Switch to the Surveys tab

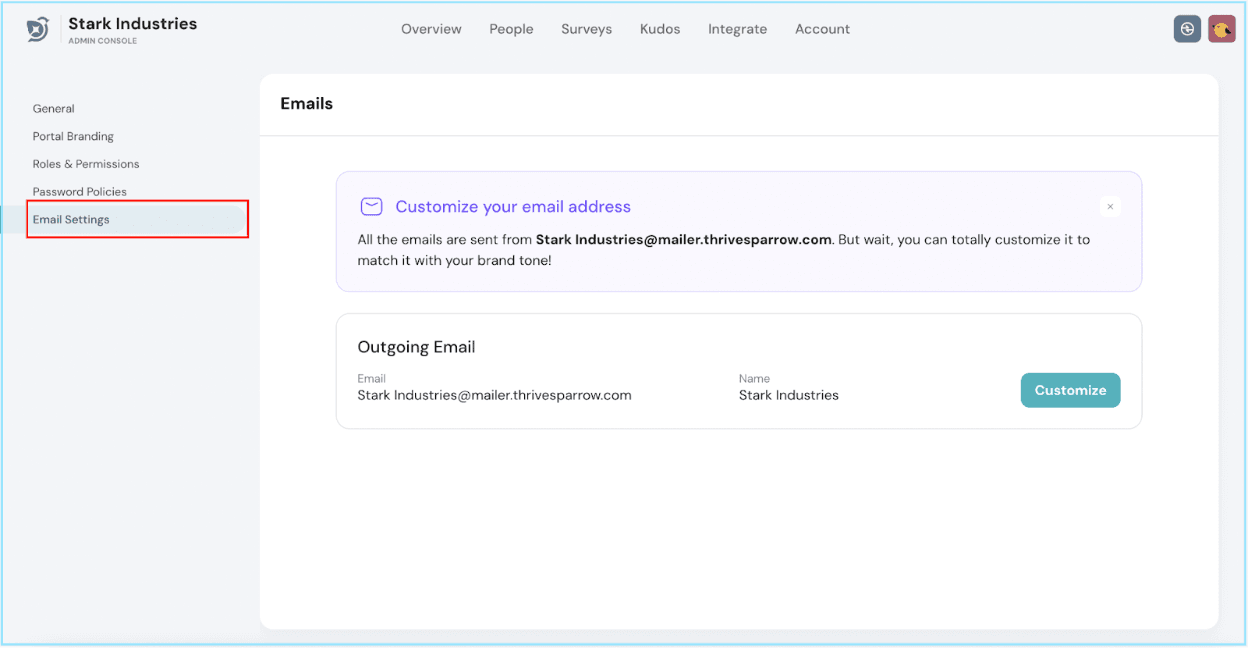coord(586,29)
